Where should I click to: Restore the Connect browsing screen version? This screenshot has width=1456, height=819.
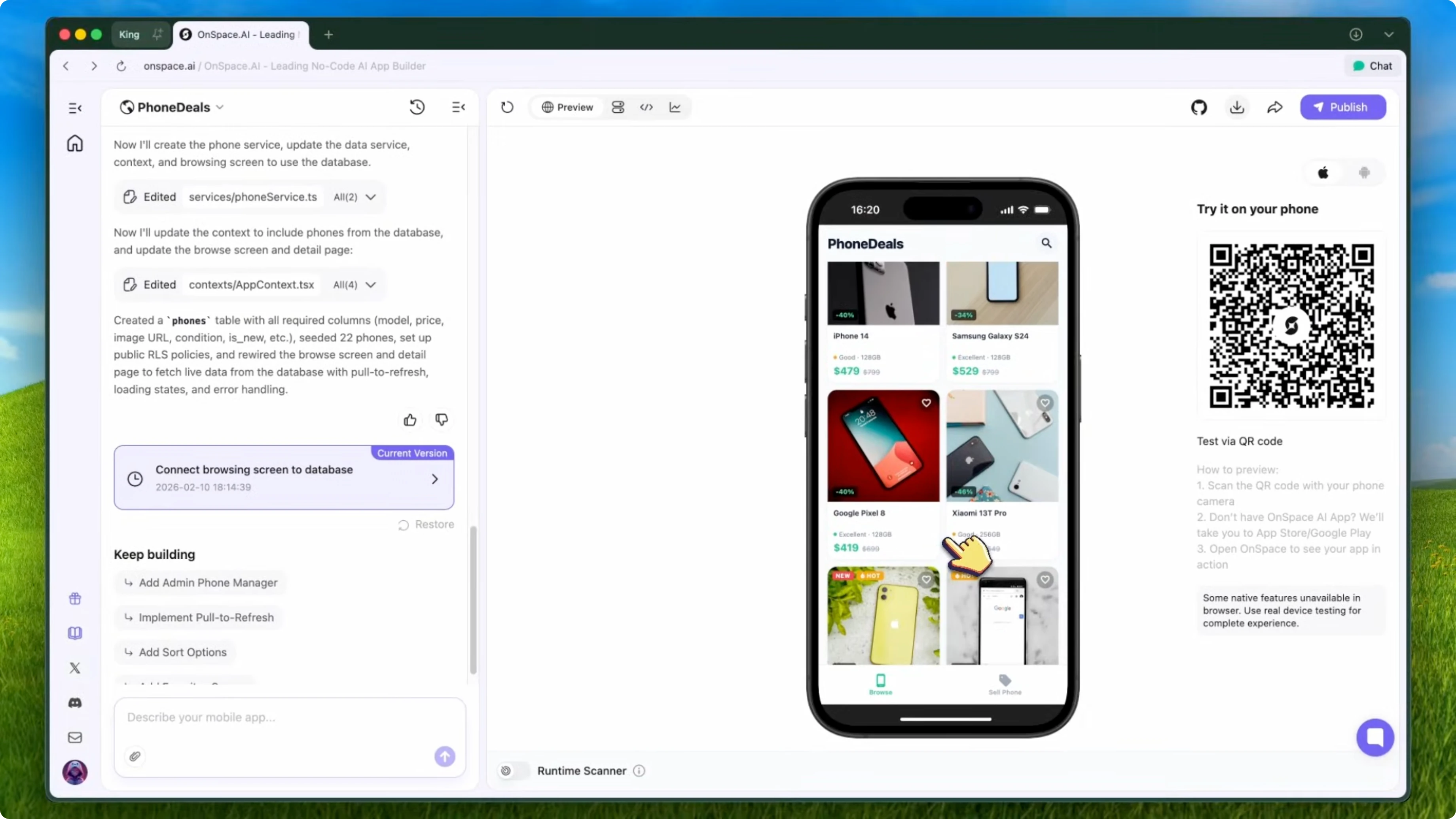(x=426, y=525)
